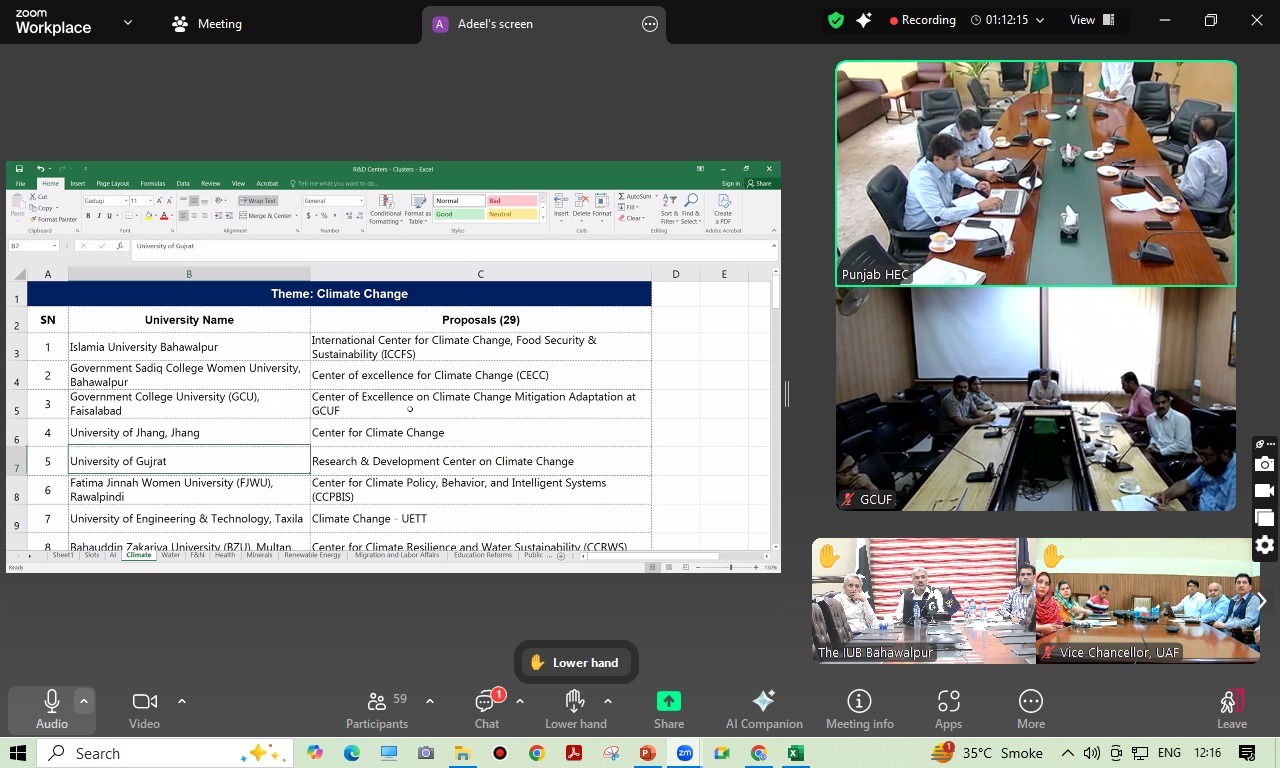Click the camera capture icon in the side panel
The height and width of the screenshot is (768, 1280).
coord(1265,464)
